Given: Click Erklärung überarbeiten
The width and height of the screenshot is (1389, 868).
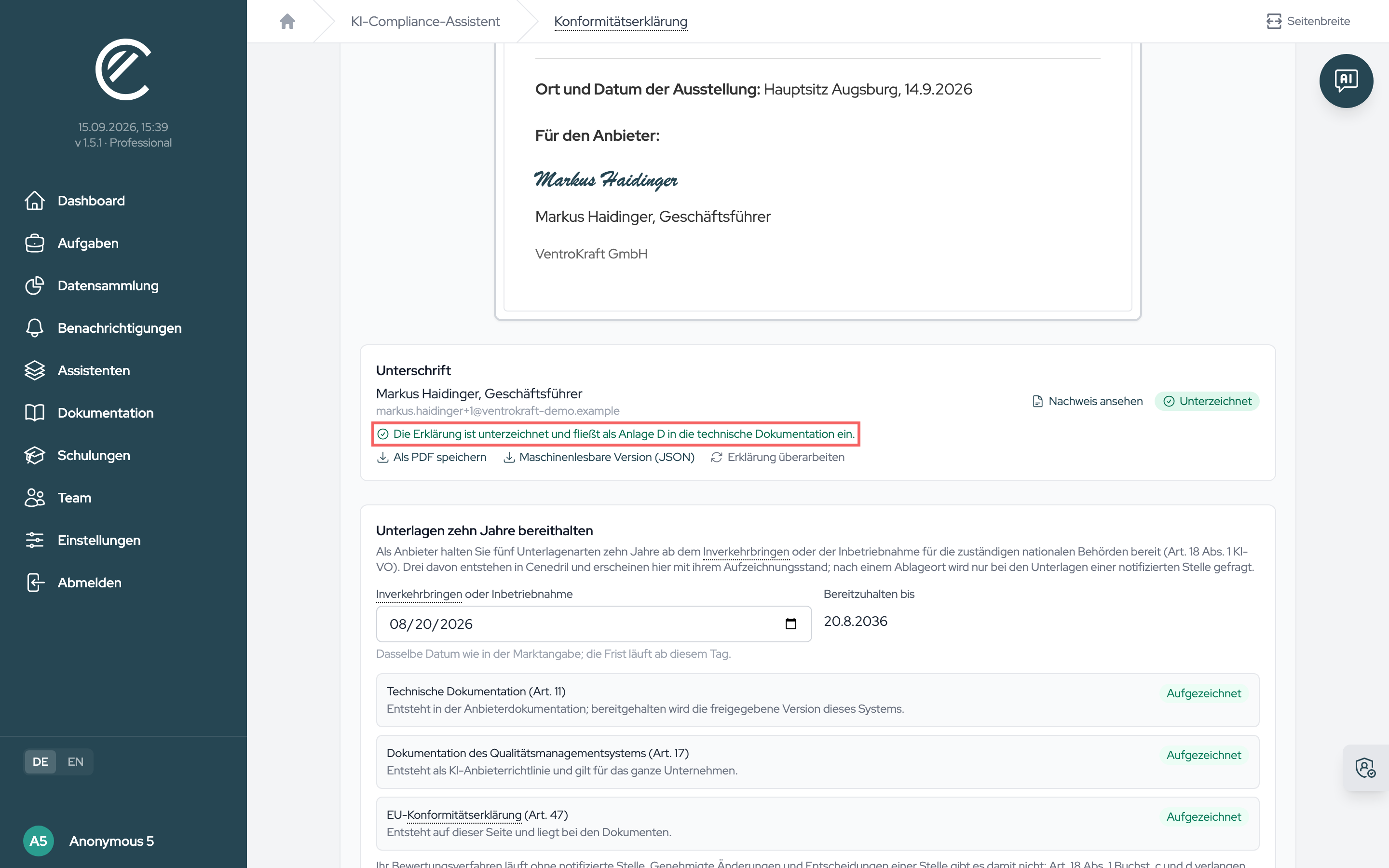Looking at the screenshot, I should tap(778, 457).
